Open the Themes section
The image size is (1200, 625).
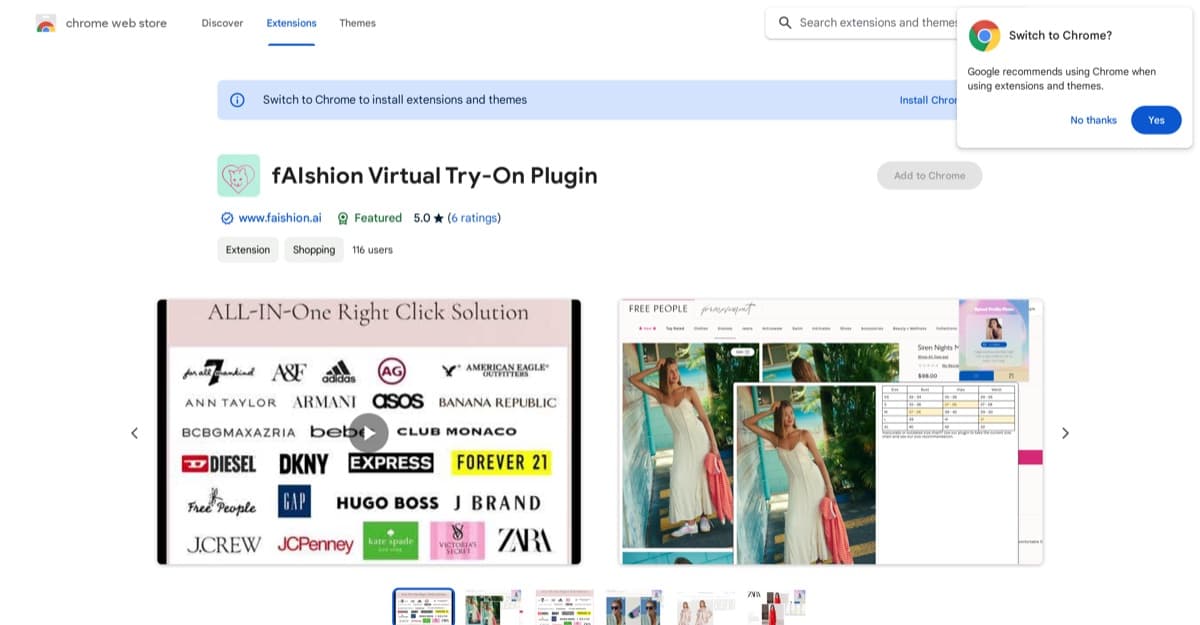[357, 22]
